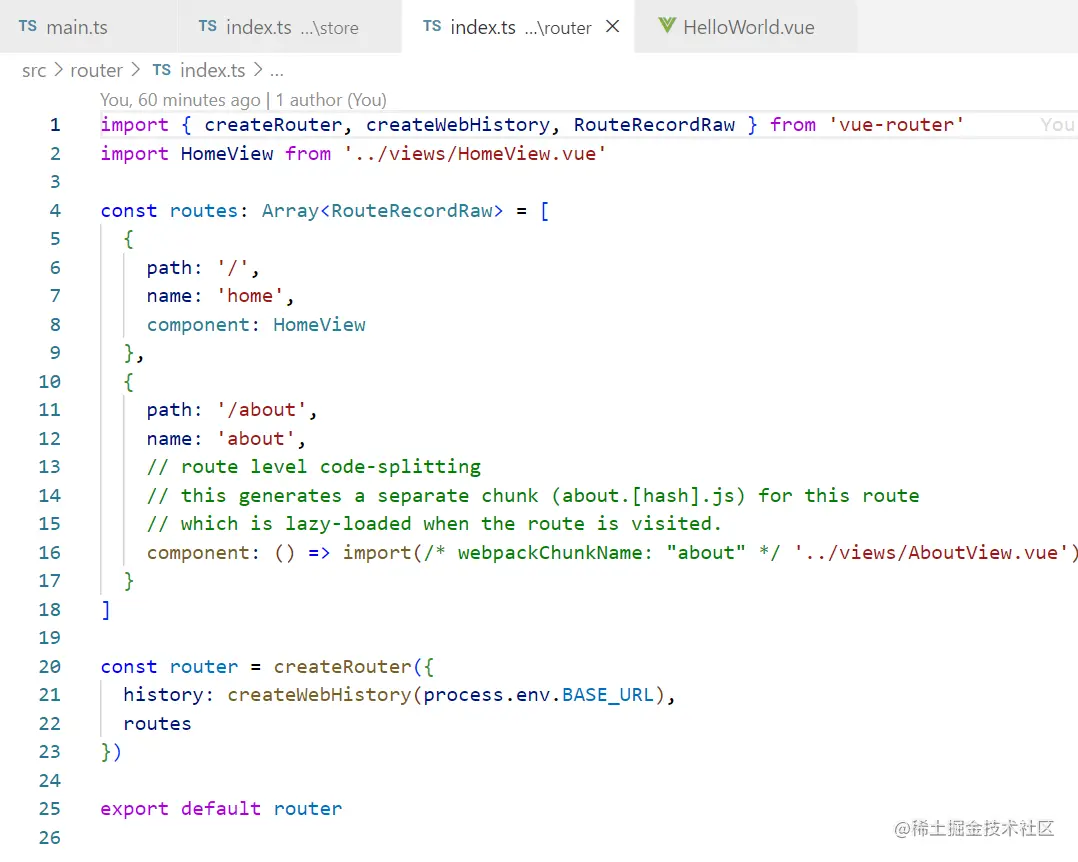1078x862 pixels.
Task: Click HomeView on the component line
Action: pos(319,324)
